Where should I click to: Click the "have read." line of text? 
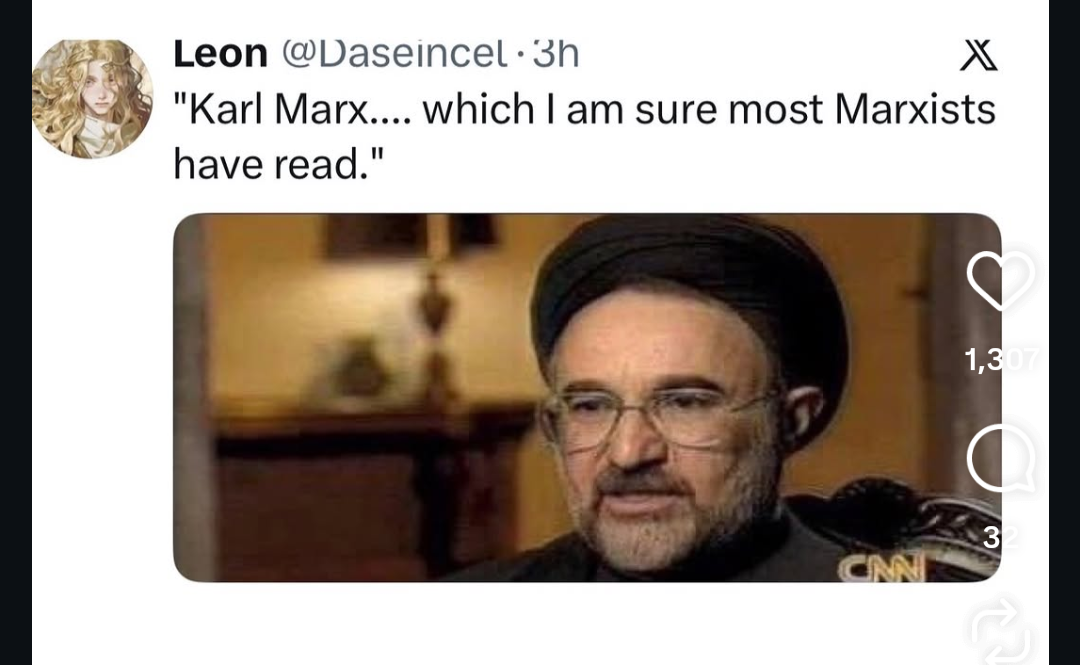pyautogui.click(x=278, y=164)
